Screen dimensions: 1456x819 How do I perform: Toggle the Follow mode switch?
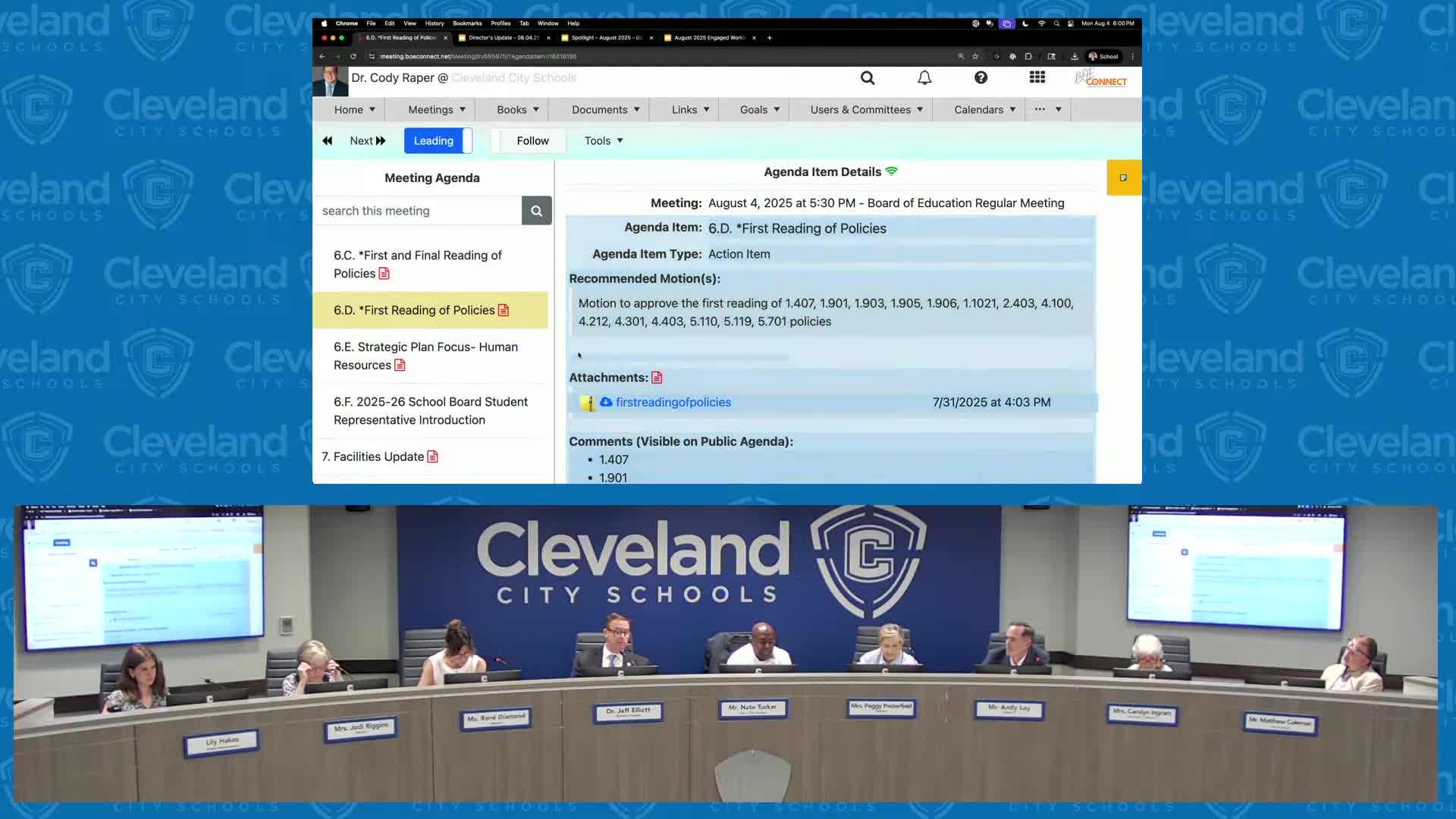[528, 141]
